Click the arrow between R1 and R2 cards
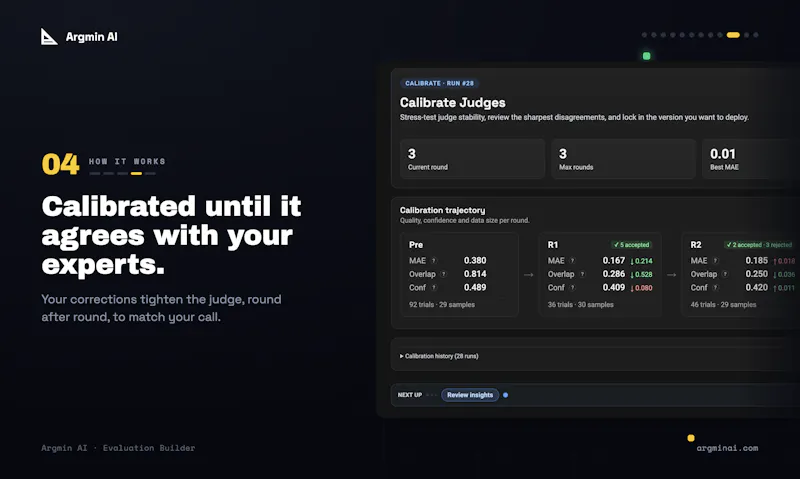The width and height of the screenshot is (800, 479). [671, 275]
